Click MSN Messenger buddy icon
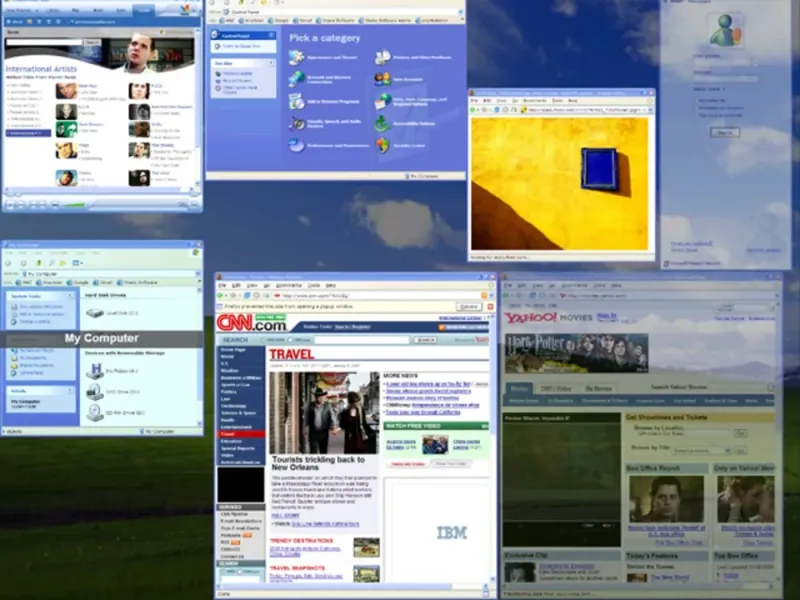 tap(726, 30)
